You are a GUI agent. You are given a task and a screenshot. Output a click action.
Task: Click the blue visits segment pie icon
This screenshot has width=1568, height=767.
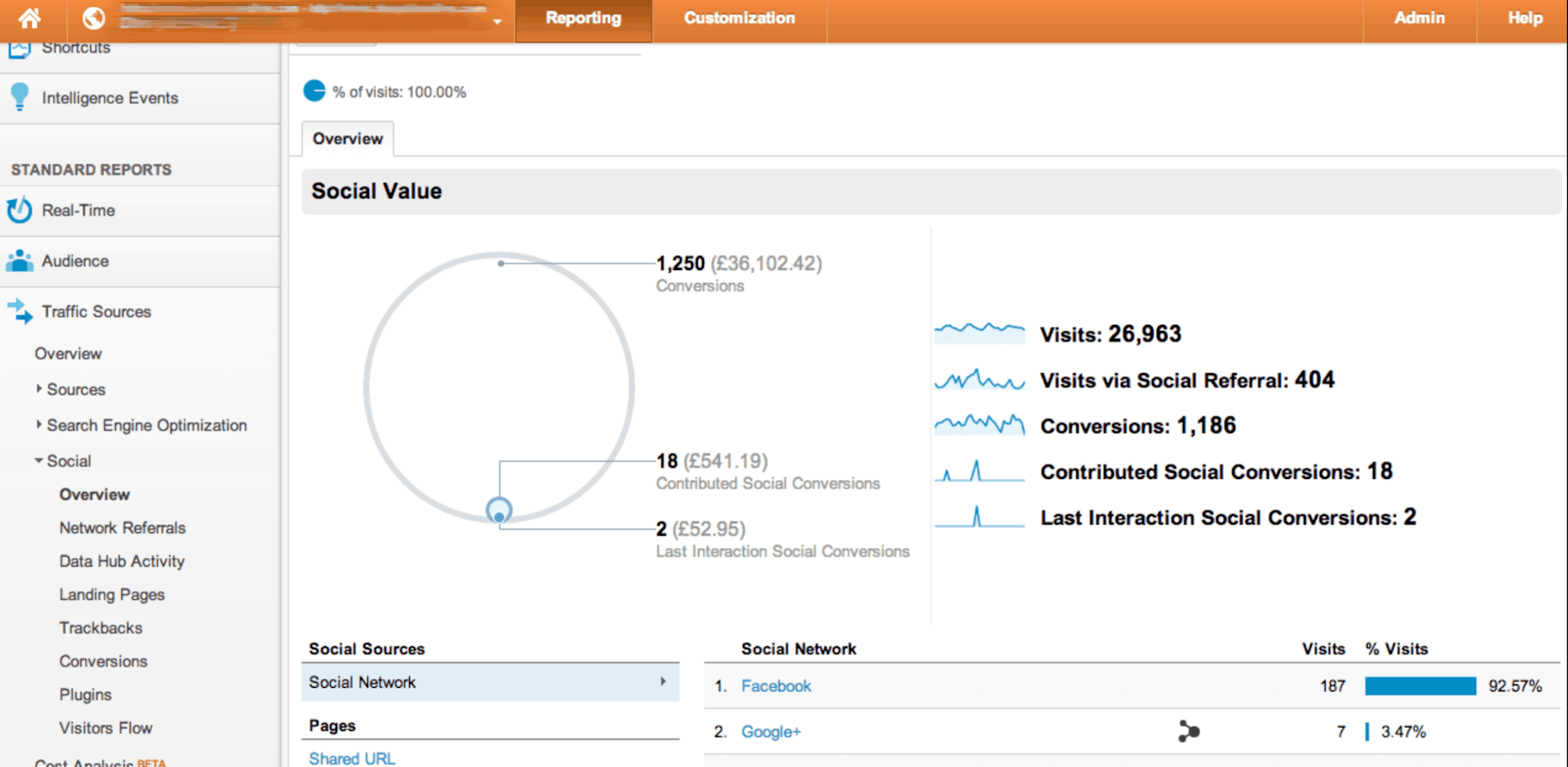click(315, 91)
